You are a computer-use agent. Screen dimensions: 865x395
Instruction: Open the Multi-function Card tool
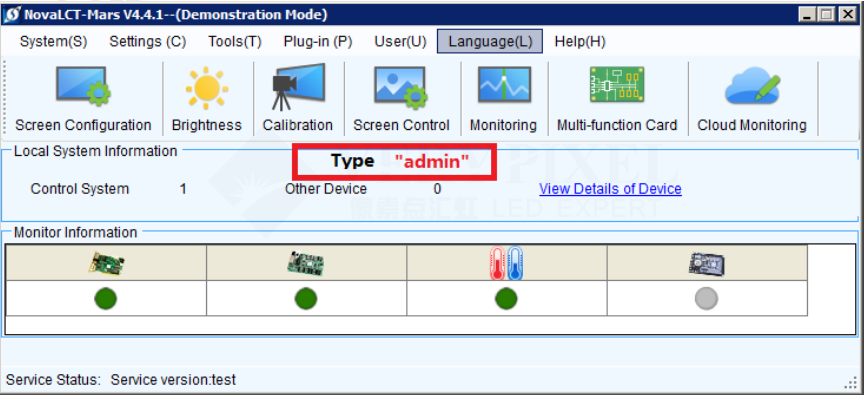pos(617,98)
